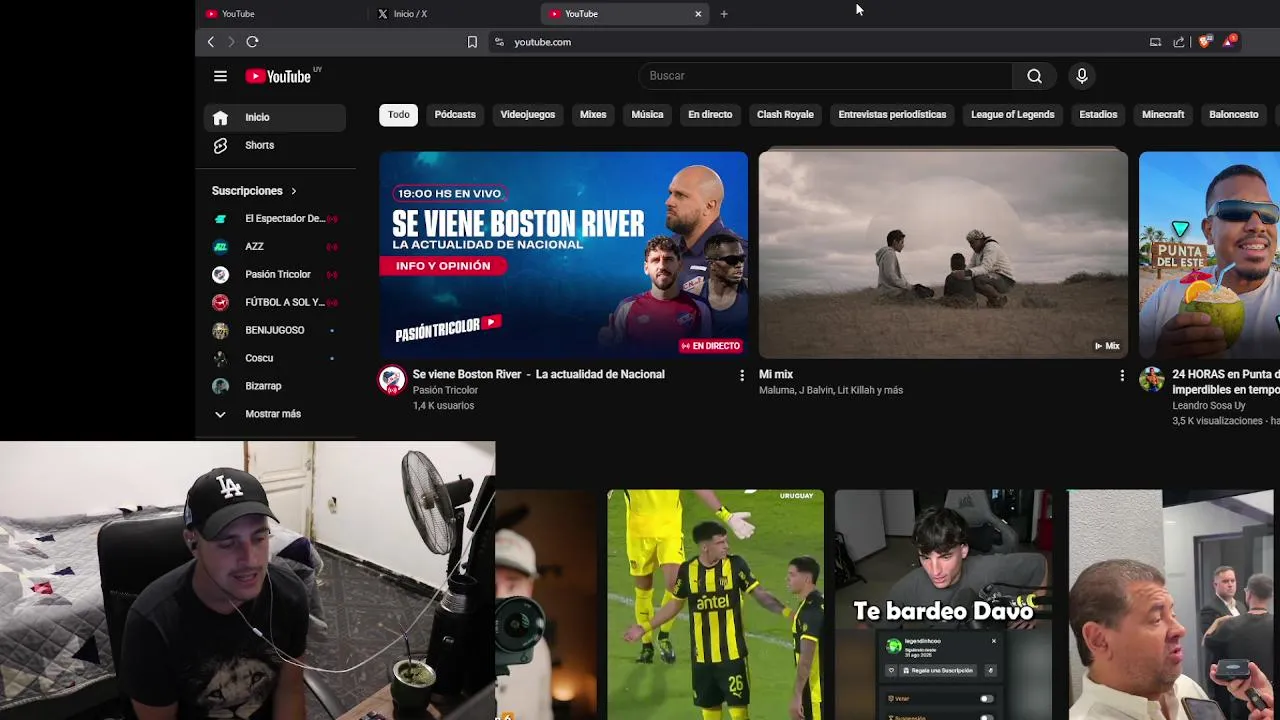Viewport: 1280px width, 720px height.
Task: Select the Baloncesto filter chip
Action: point(1233,115)
